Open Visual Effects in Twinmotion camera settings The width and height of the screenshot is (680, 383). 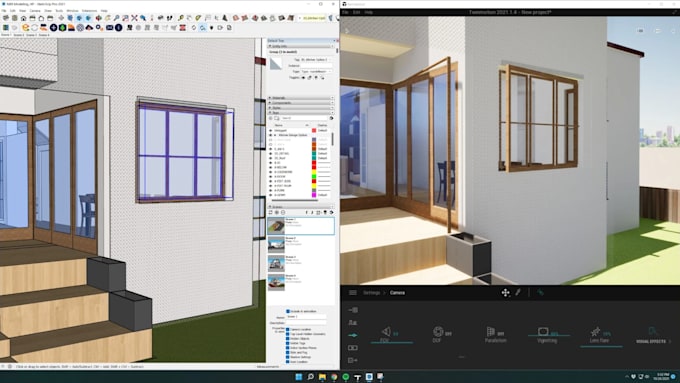[653, 336]
